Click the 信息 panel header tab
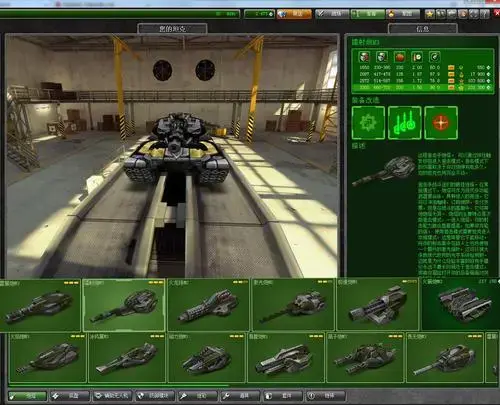The image size is (500, 405). (x=423, y=29)
